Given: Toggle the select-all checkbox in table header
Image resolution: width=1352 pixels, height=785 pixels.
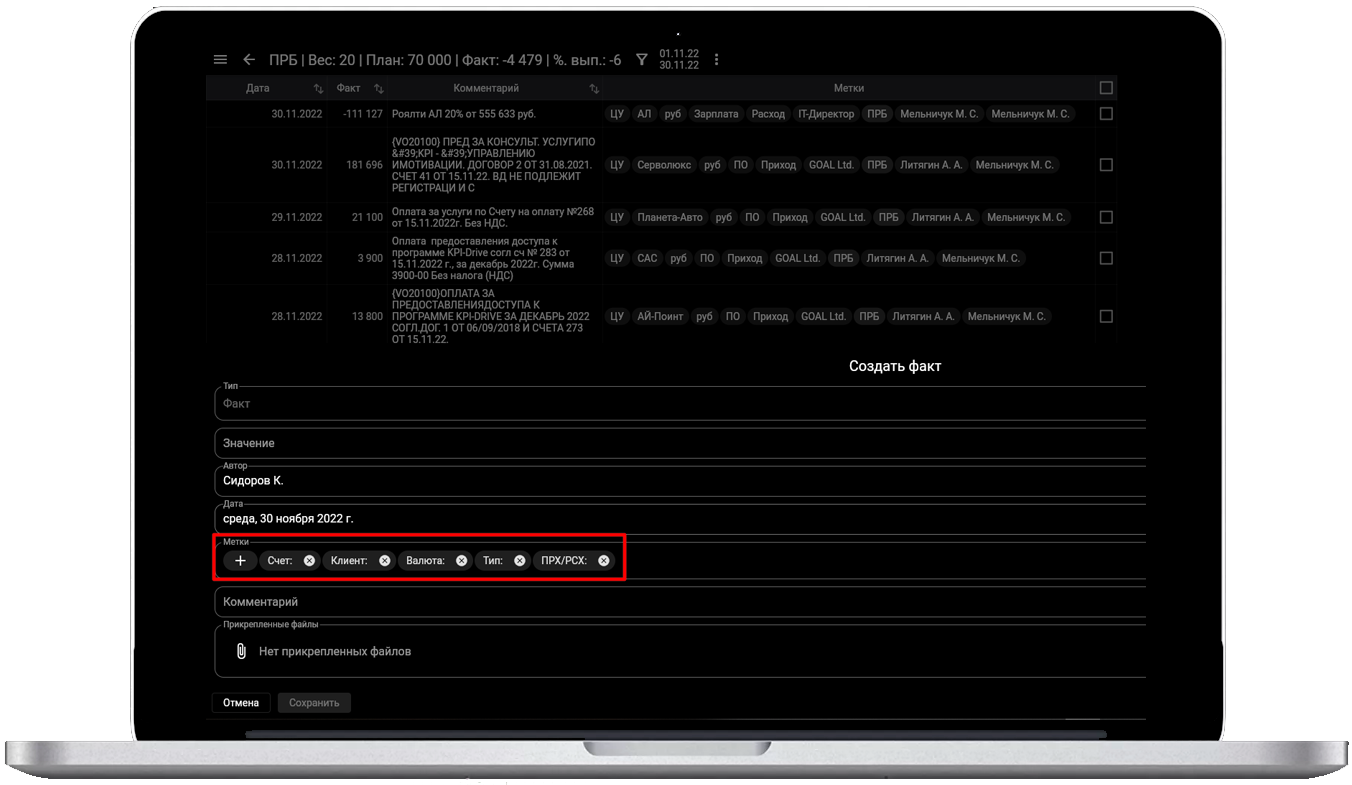Looking at the screenshot, I should pyautogui.click(x=1106, y=88).
